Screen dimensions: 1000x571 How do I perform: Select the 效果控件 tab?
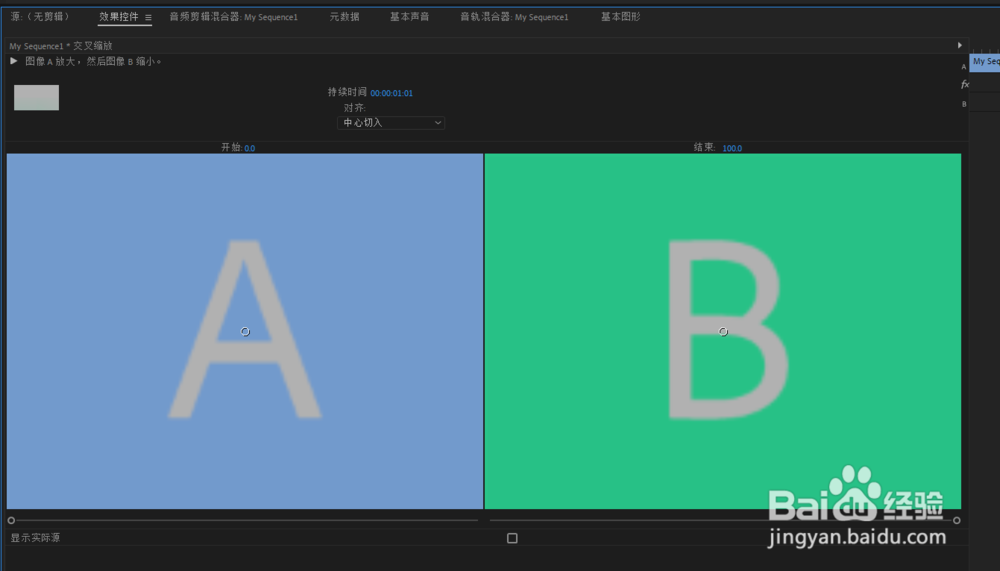coord(119,17)
